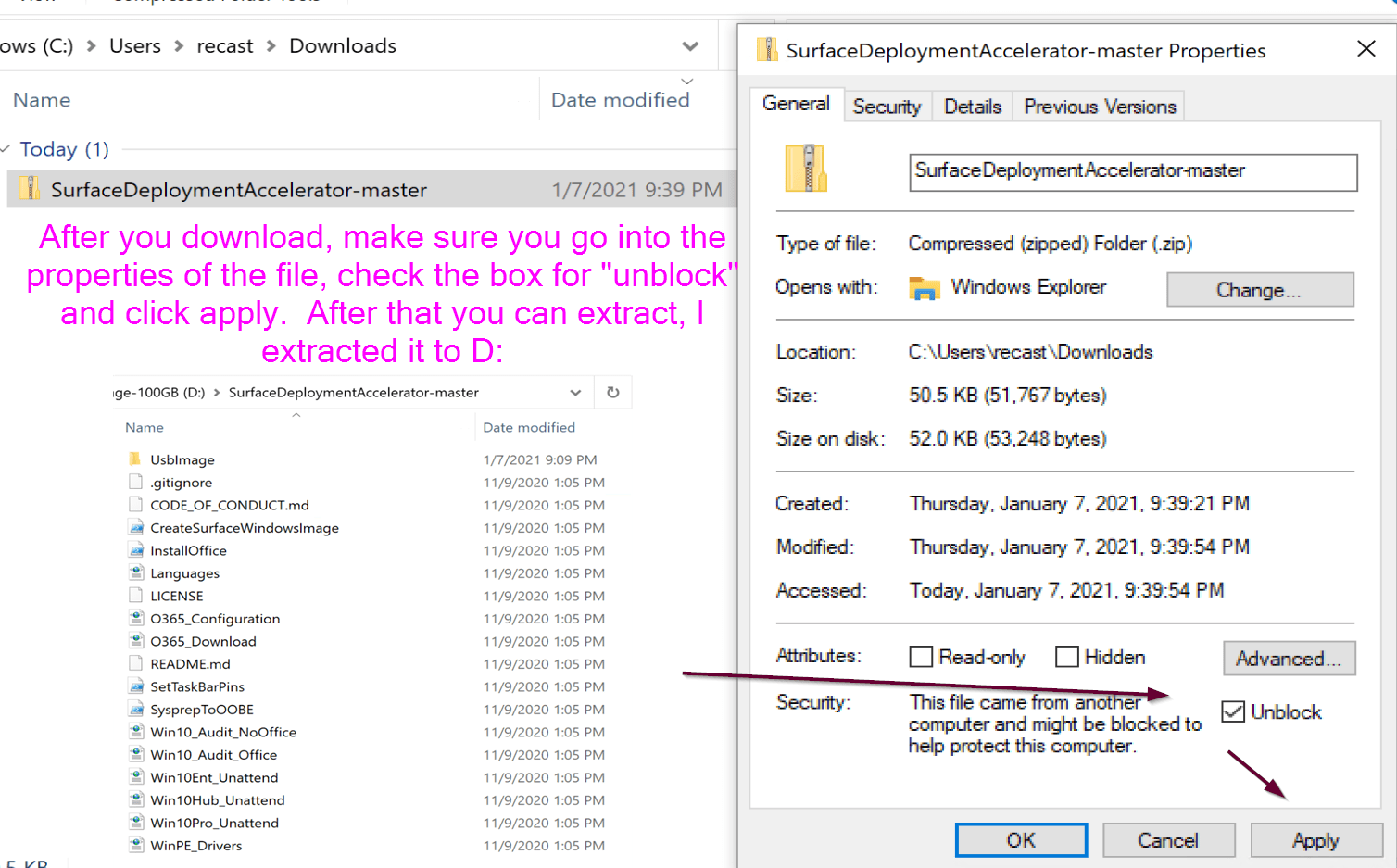Open the D: drive path history dropdown

click(575, 393)
